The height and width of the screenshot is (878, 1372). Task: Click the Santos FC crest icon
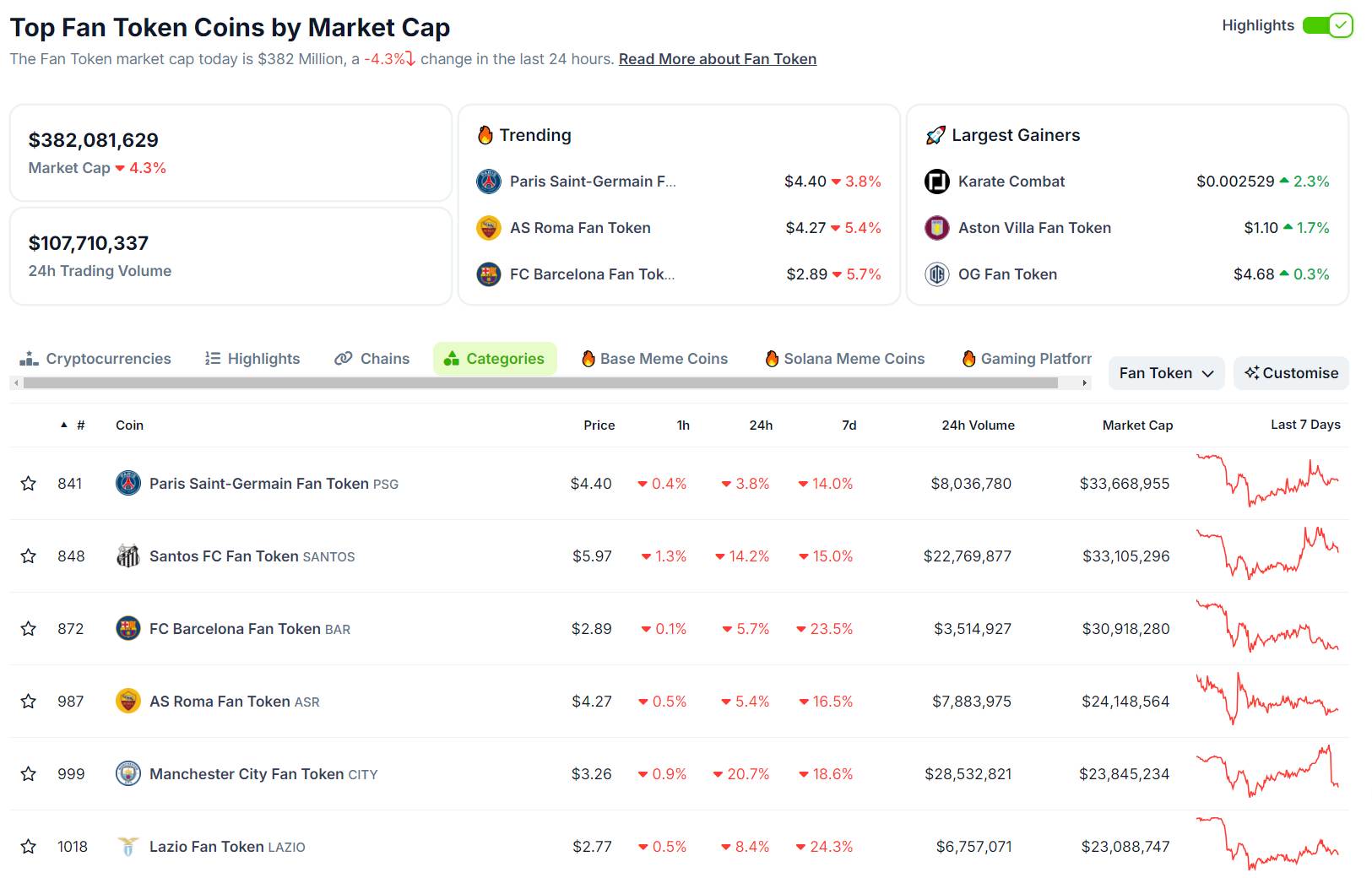[x=128, y=556]
